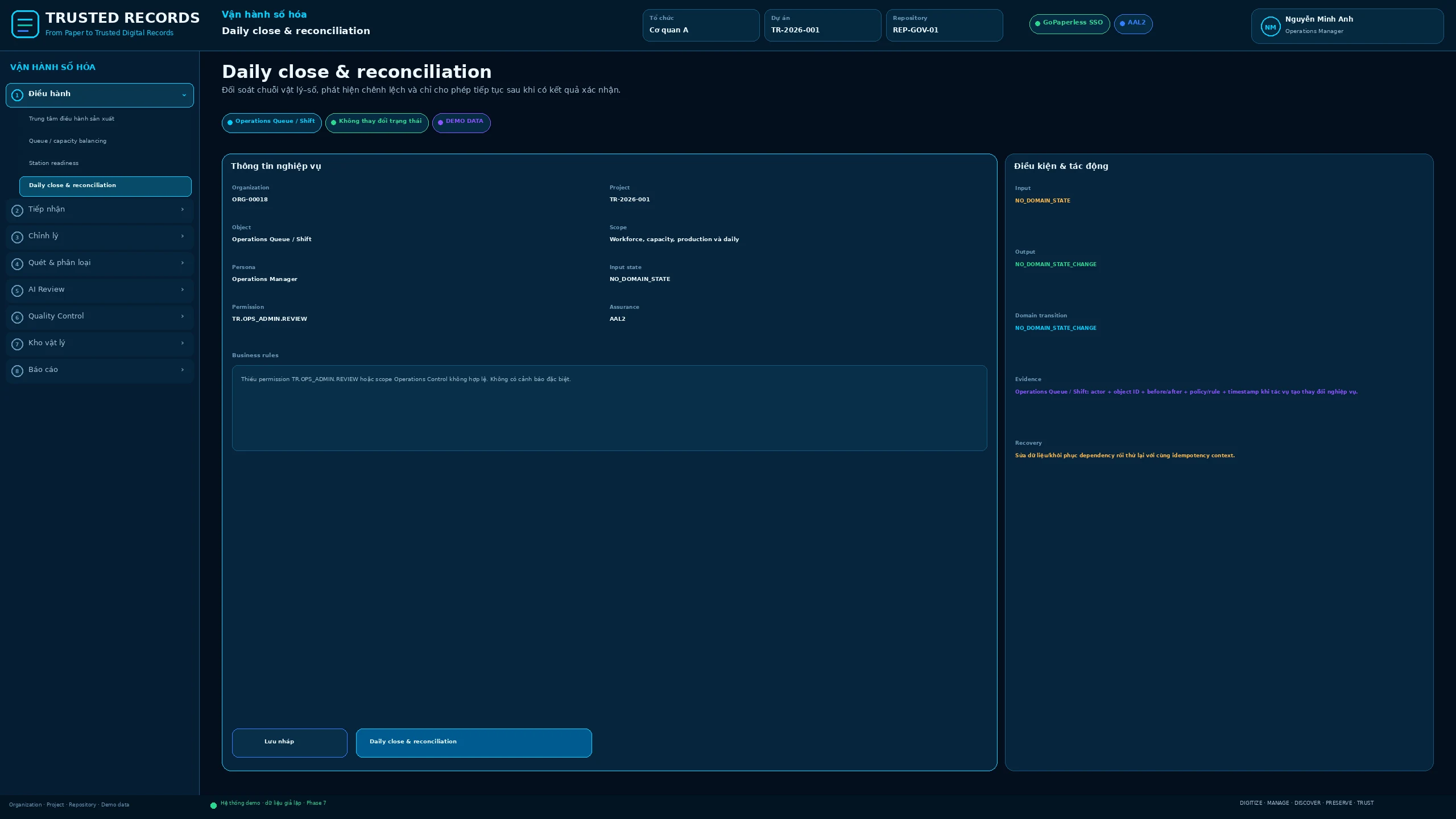Open the Station readiness page

tap(105, 163)
